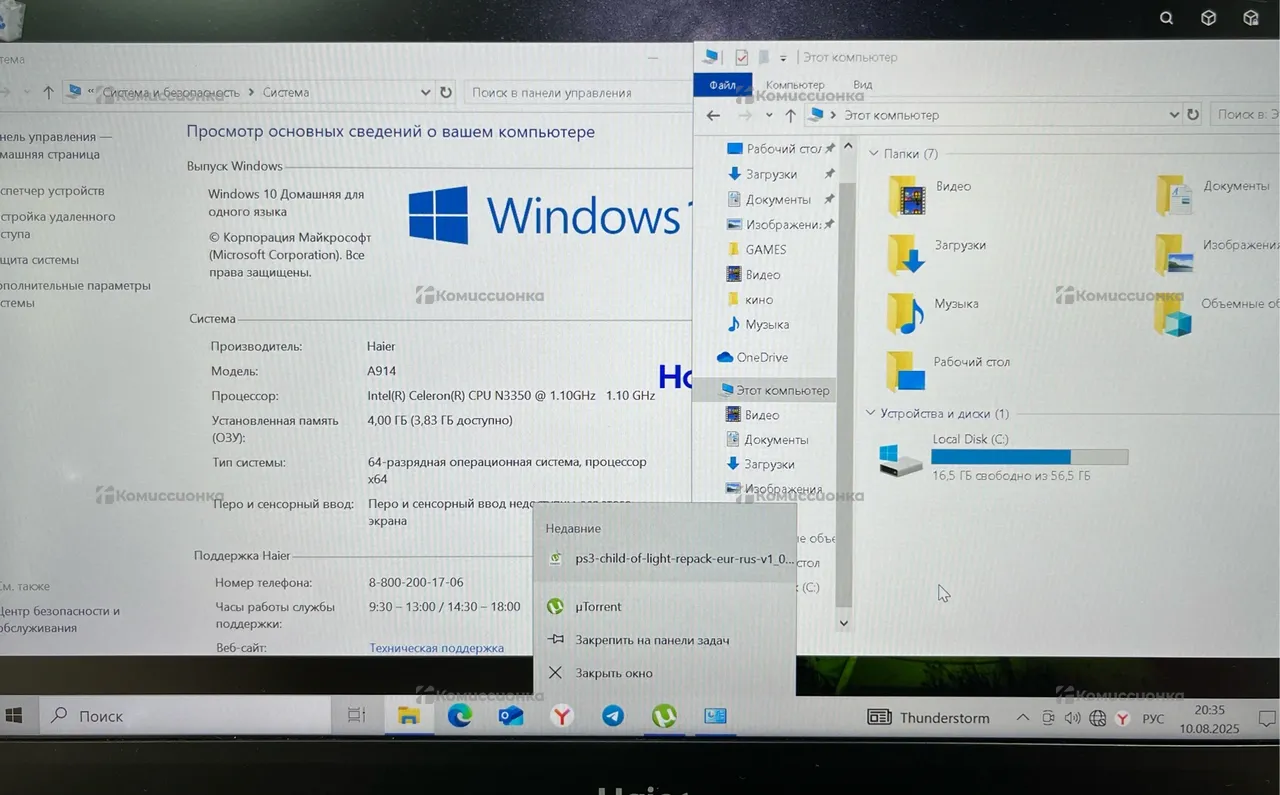Select GAMES in the navigation pane
Image resolution: width=1280 pixels, height=795 pixels.
tap(765, 250)
